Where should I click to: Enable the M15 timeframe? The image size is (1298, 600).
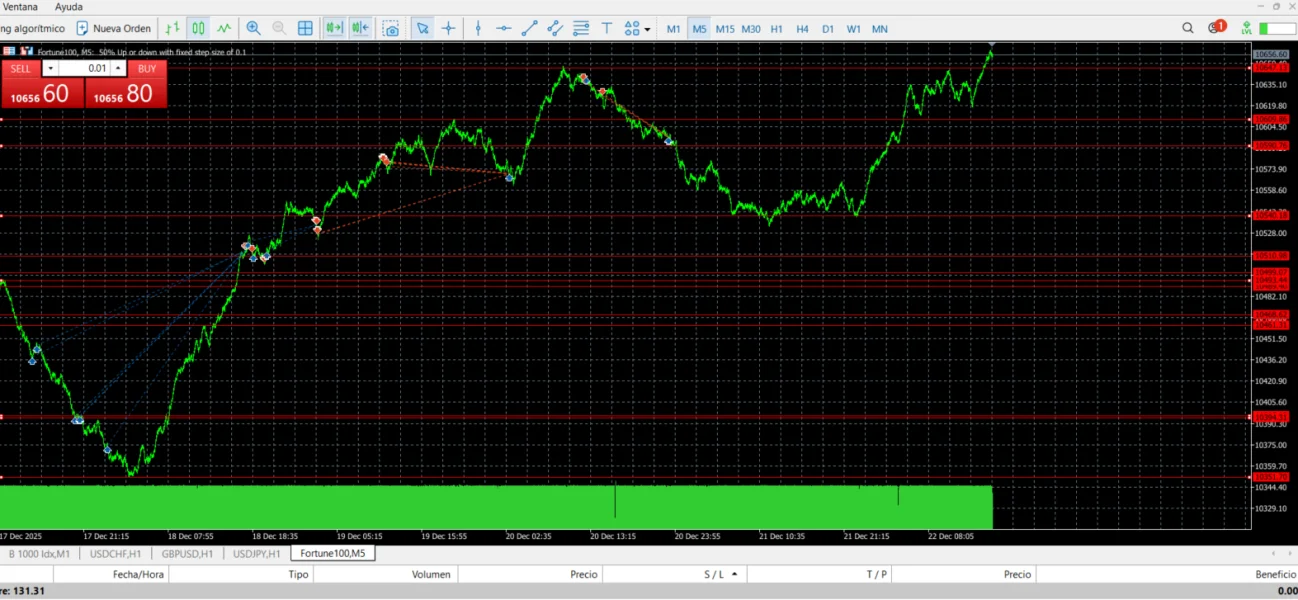point(725,29)
